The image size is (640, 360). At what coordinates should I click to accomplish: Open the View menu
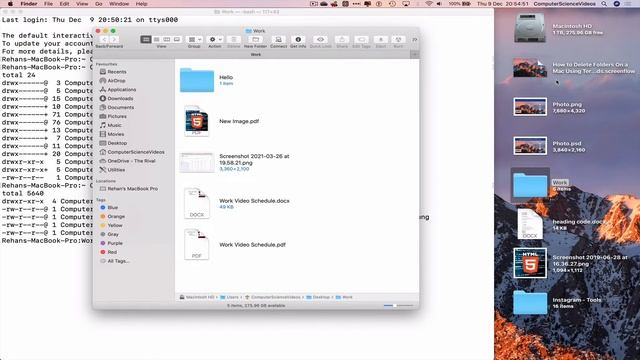[82, 4]
